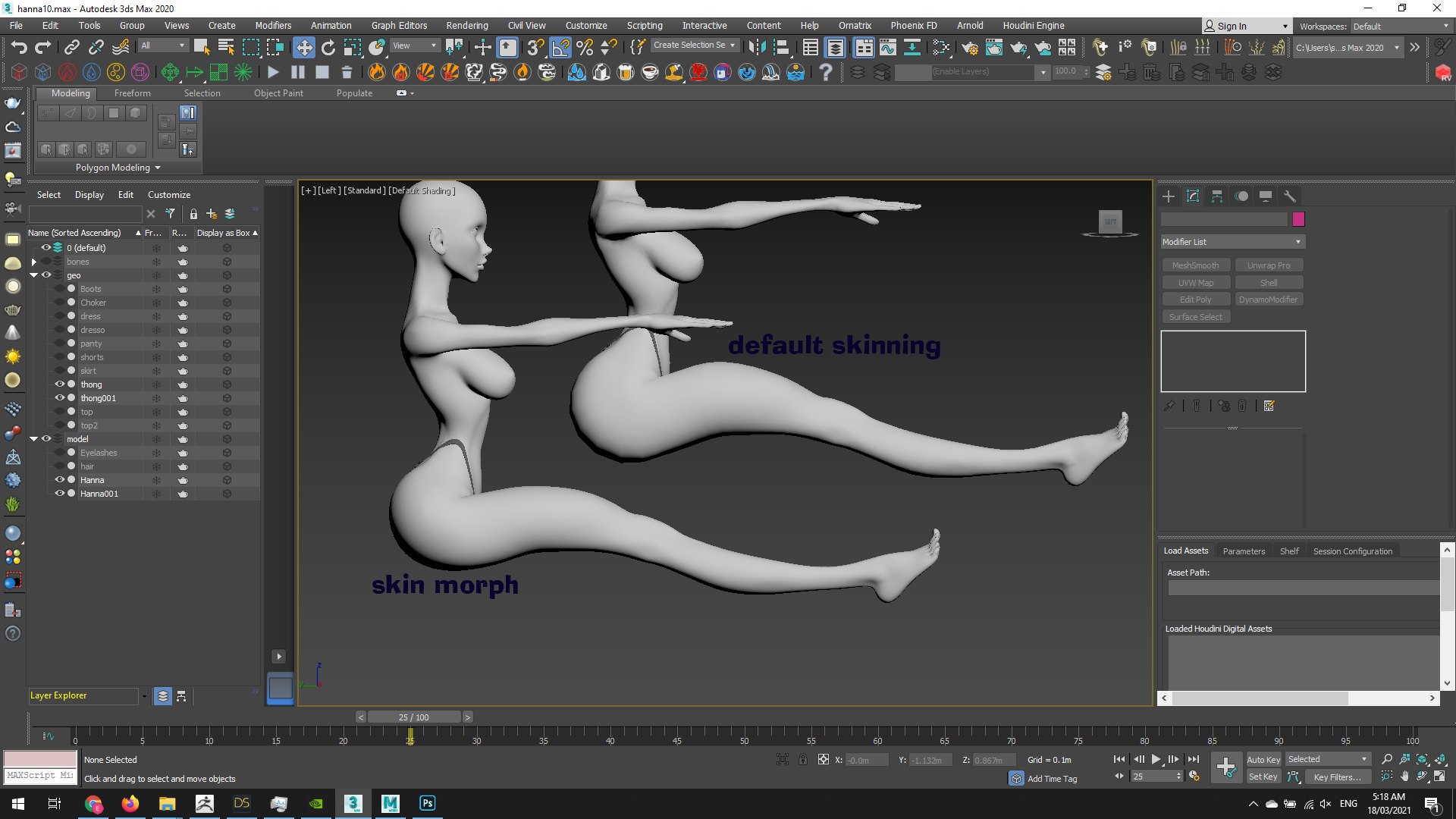
Task: Click Configure Modifier Sets icon
Action: point(1269,406)
